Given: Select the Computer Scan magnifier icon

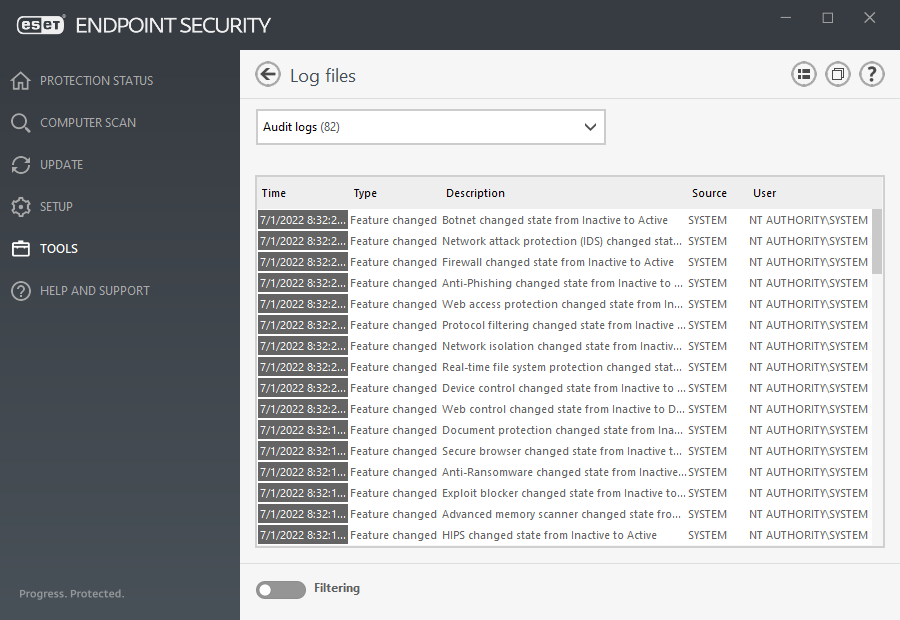Looking at the screenshot, I should (x=19, y=122).
